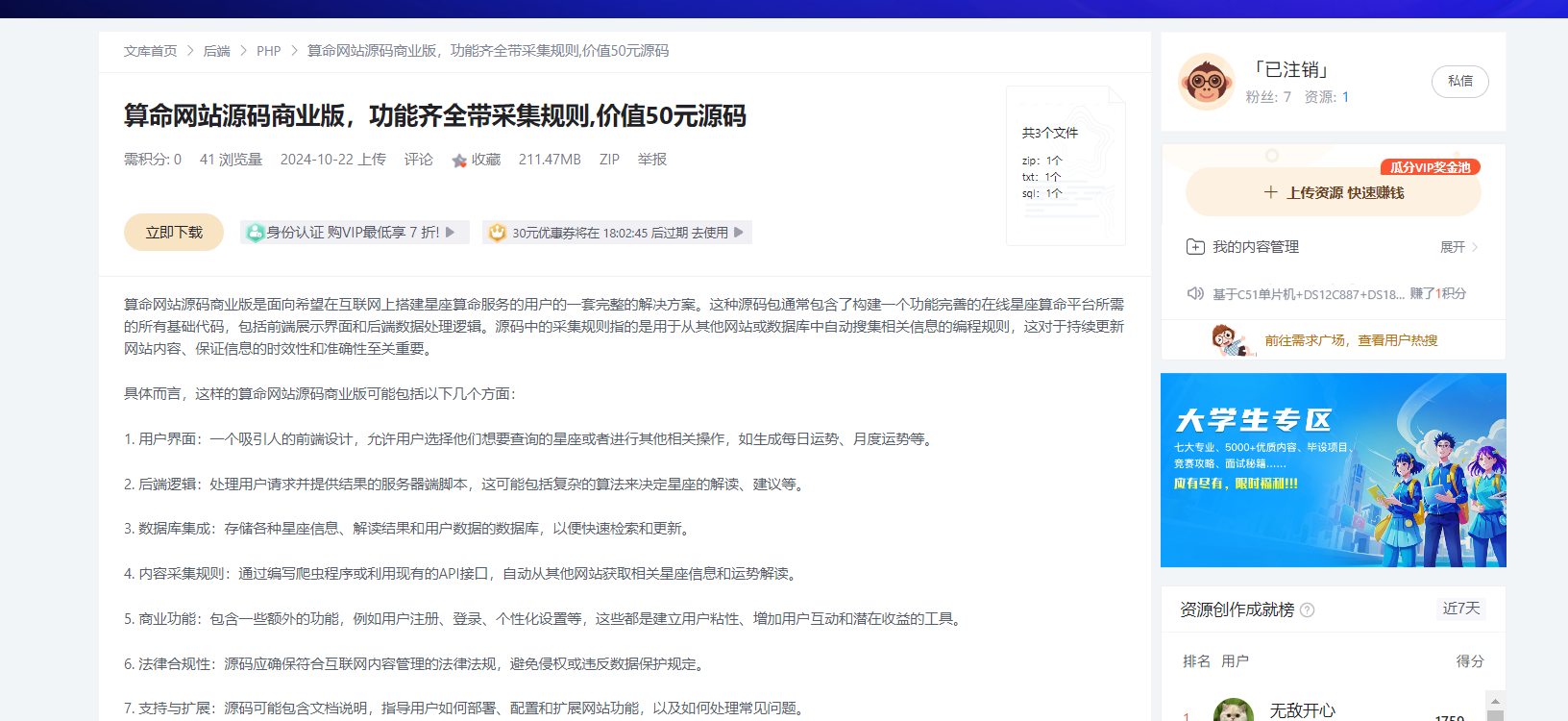Click the avatar of 无敌开心
This screenshot has height=721, width=1568.
1234,710
